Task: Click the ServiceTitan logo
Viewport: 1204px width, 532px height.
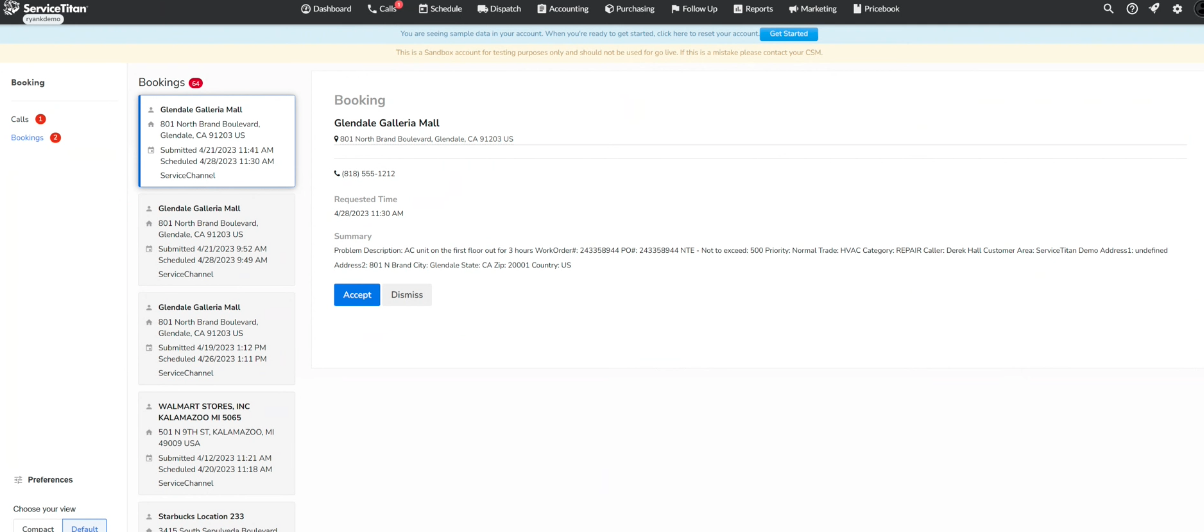Action: tap(46, 7)
